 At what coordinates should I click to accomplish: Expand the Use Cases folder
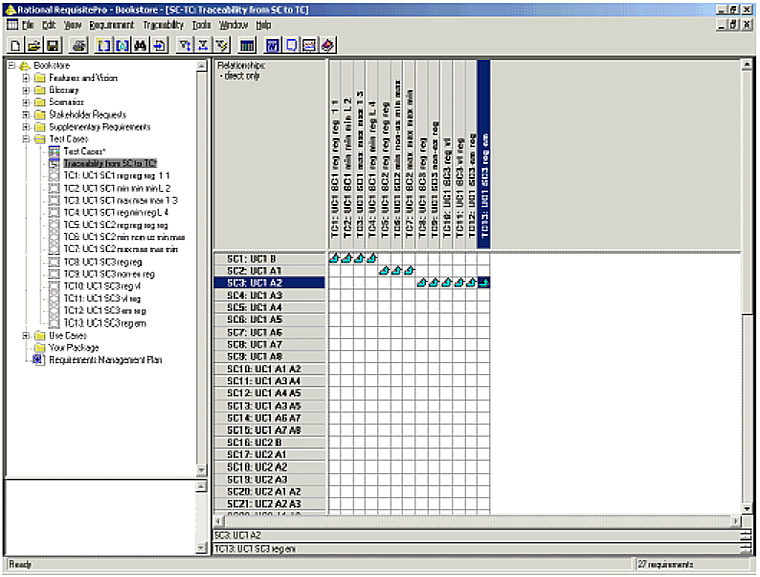click(26, 336)
